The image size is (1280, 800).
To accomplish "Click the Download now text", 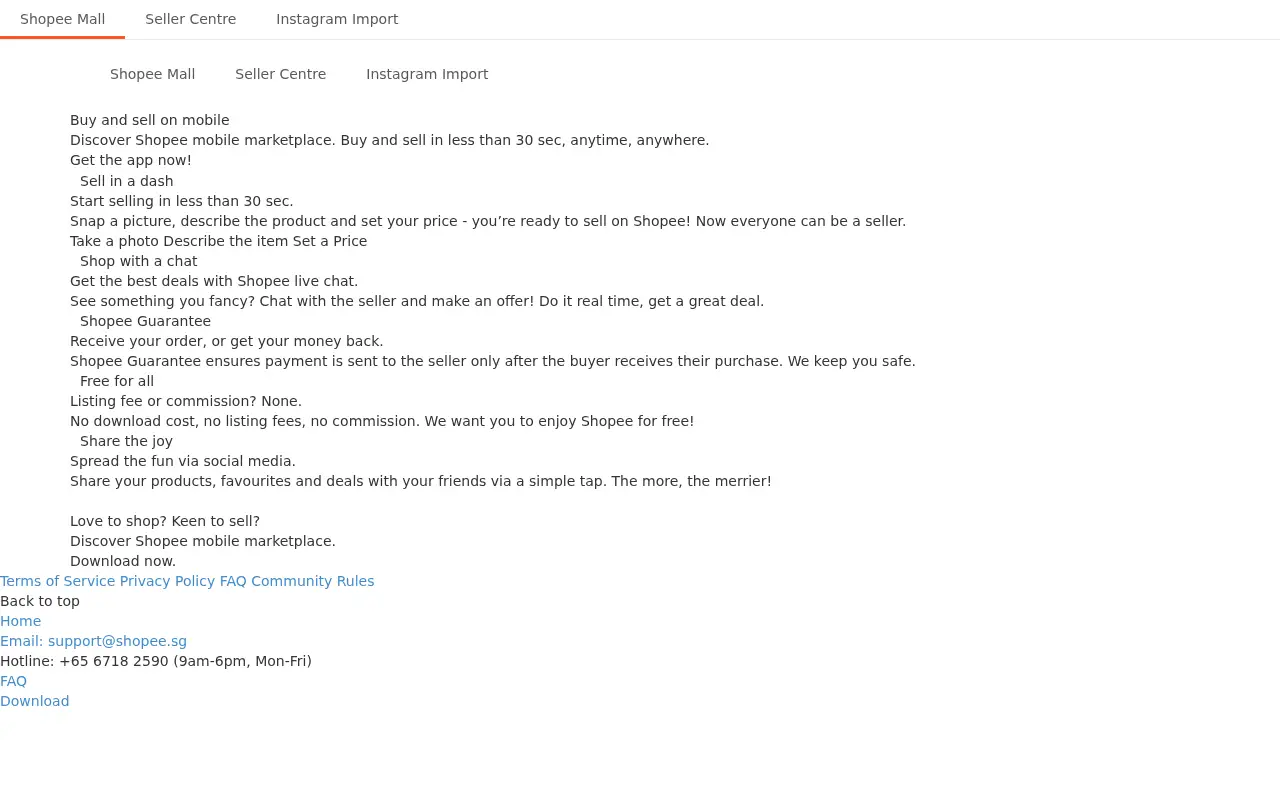I will [x=123, y=561].
